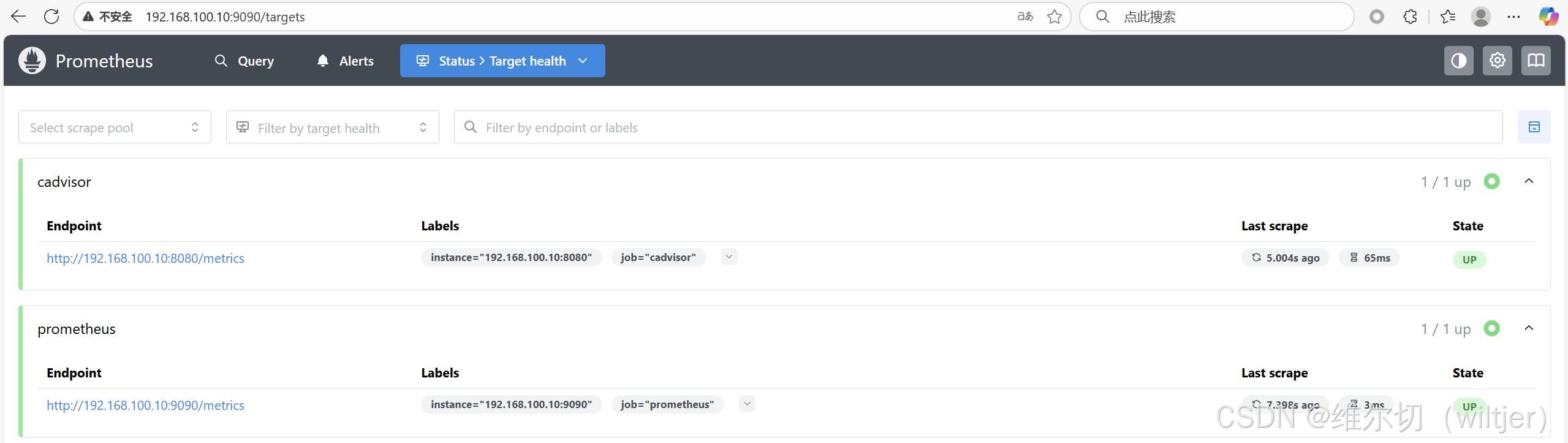This screenshot has width=1568, height=443.
Task: Collapse the prometheus scrape pool
Action: point(1529,328)
